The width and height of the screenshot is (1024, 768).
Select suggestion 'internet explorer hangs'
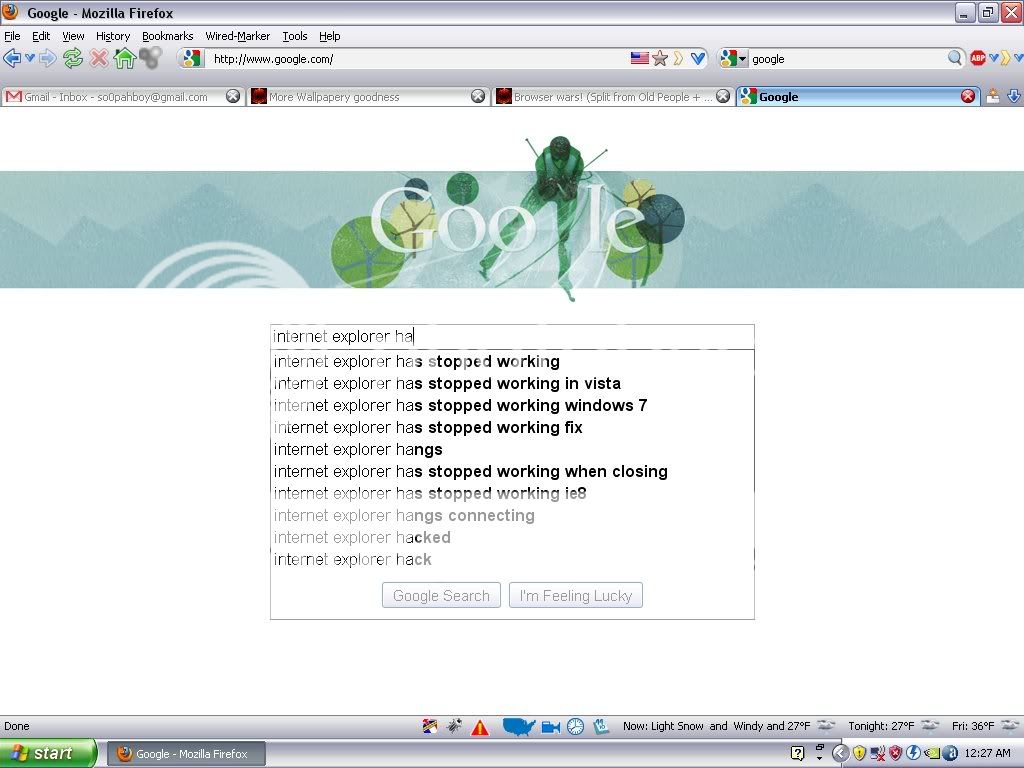point(512,450)
